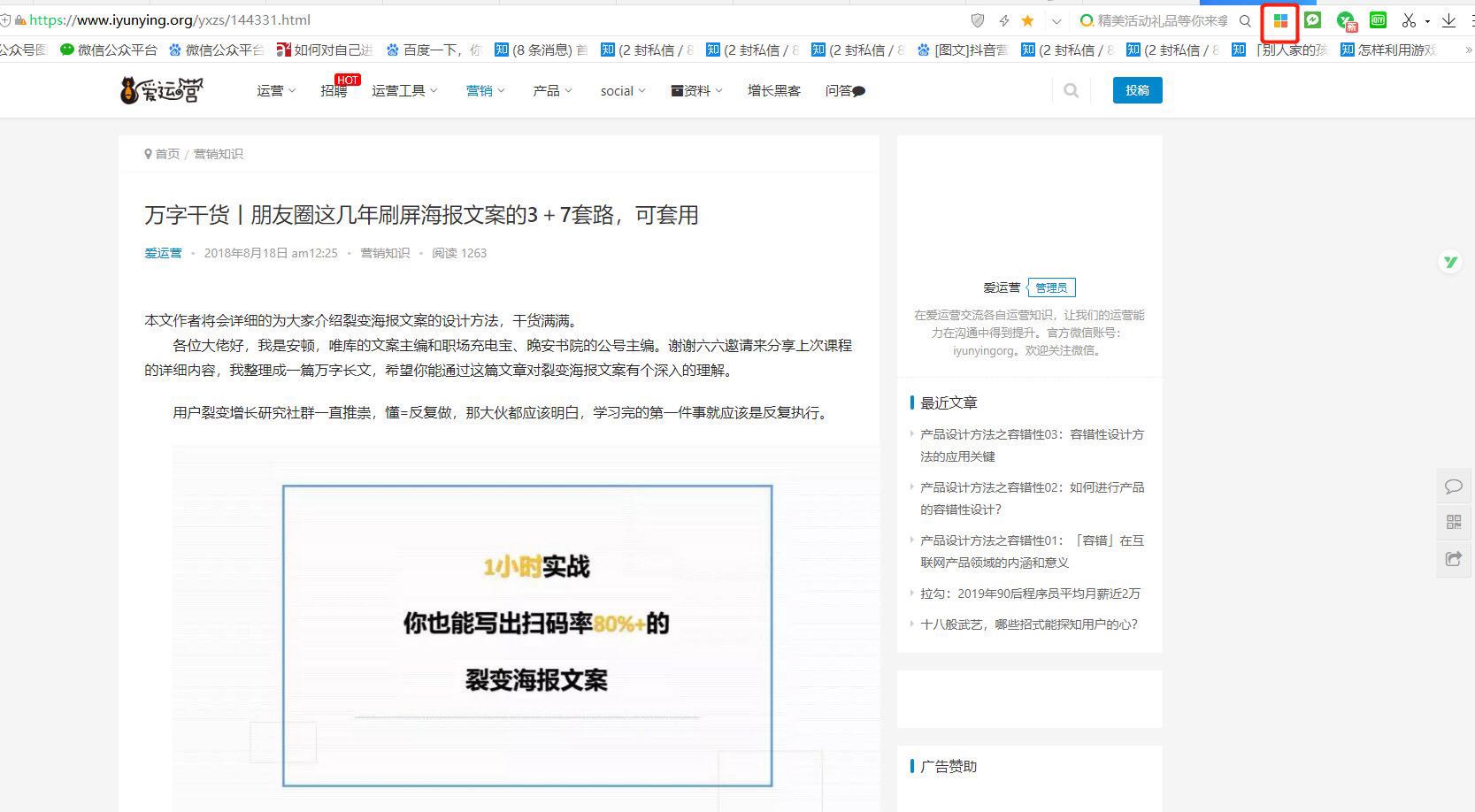Image resolution: width=1475 pixels, height=812 pixels.
Task: Click the green chat bubble extension icon
Action: click(x=1312, y=20)
